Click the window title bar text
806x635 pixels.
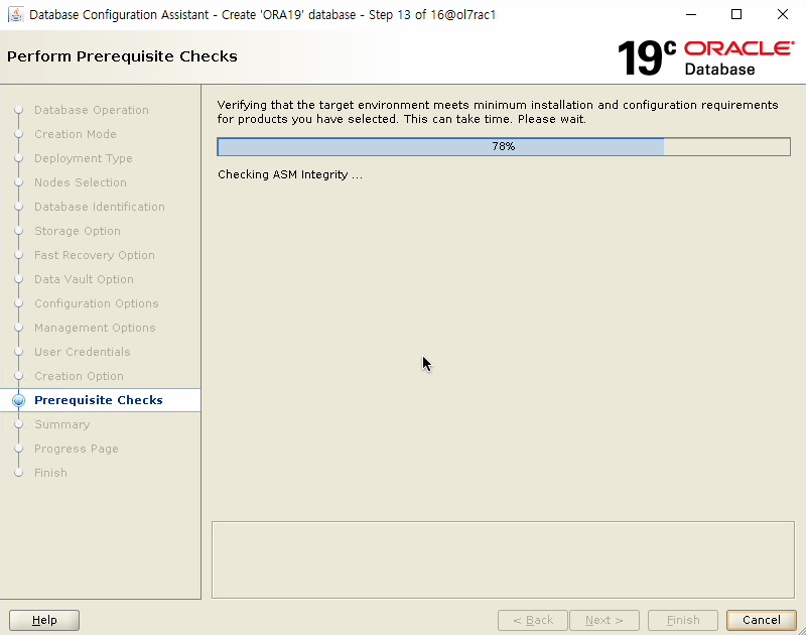262,14
